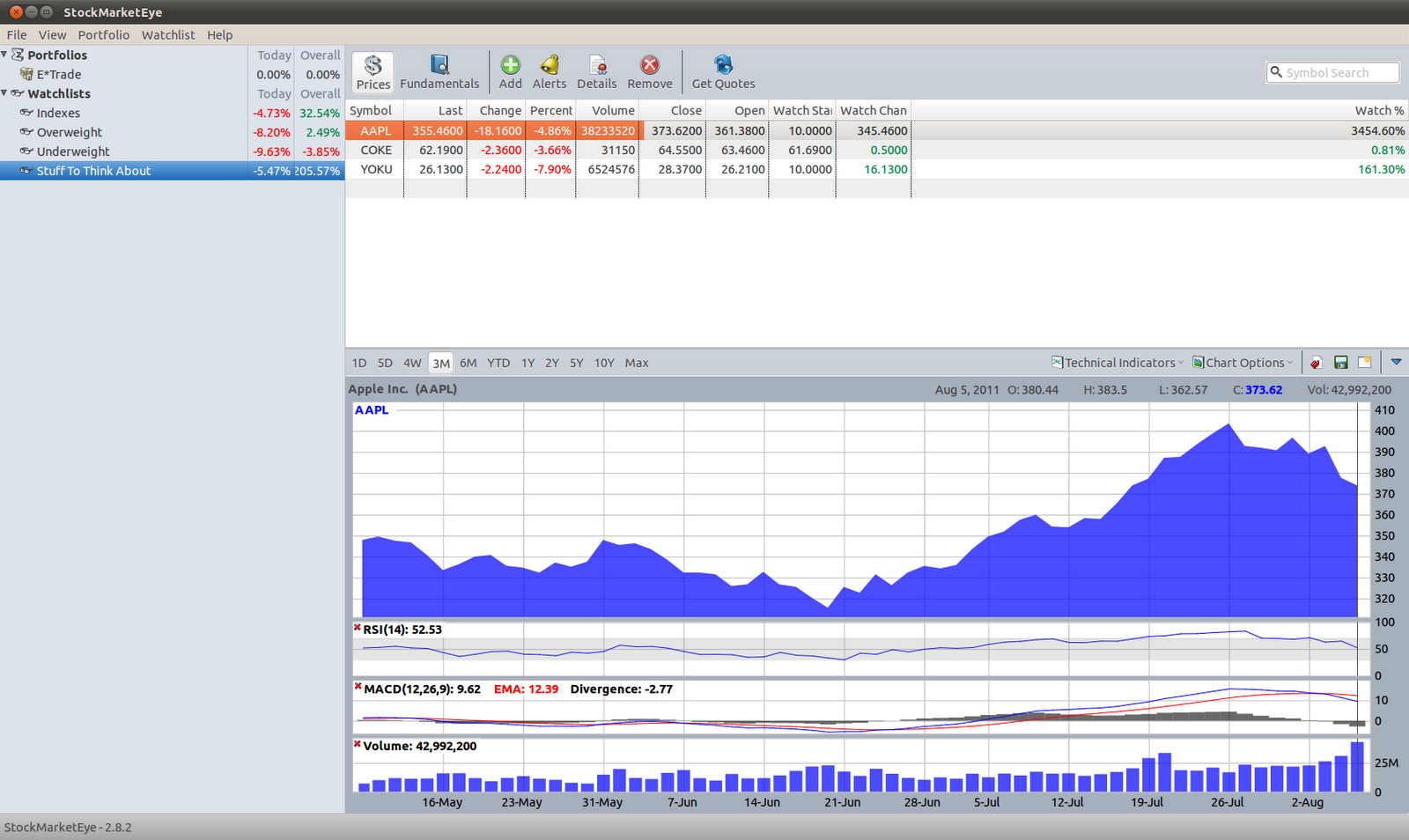Switch chart range to 5D
This screenshot has width=1409, height=840.
[385, 363]
